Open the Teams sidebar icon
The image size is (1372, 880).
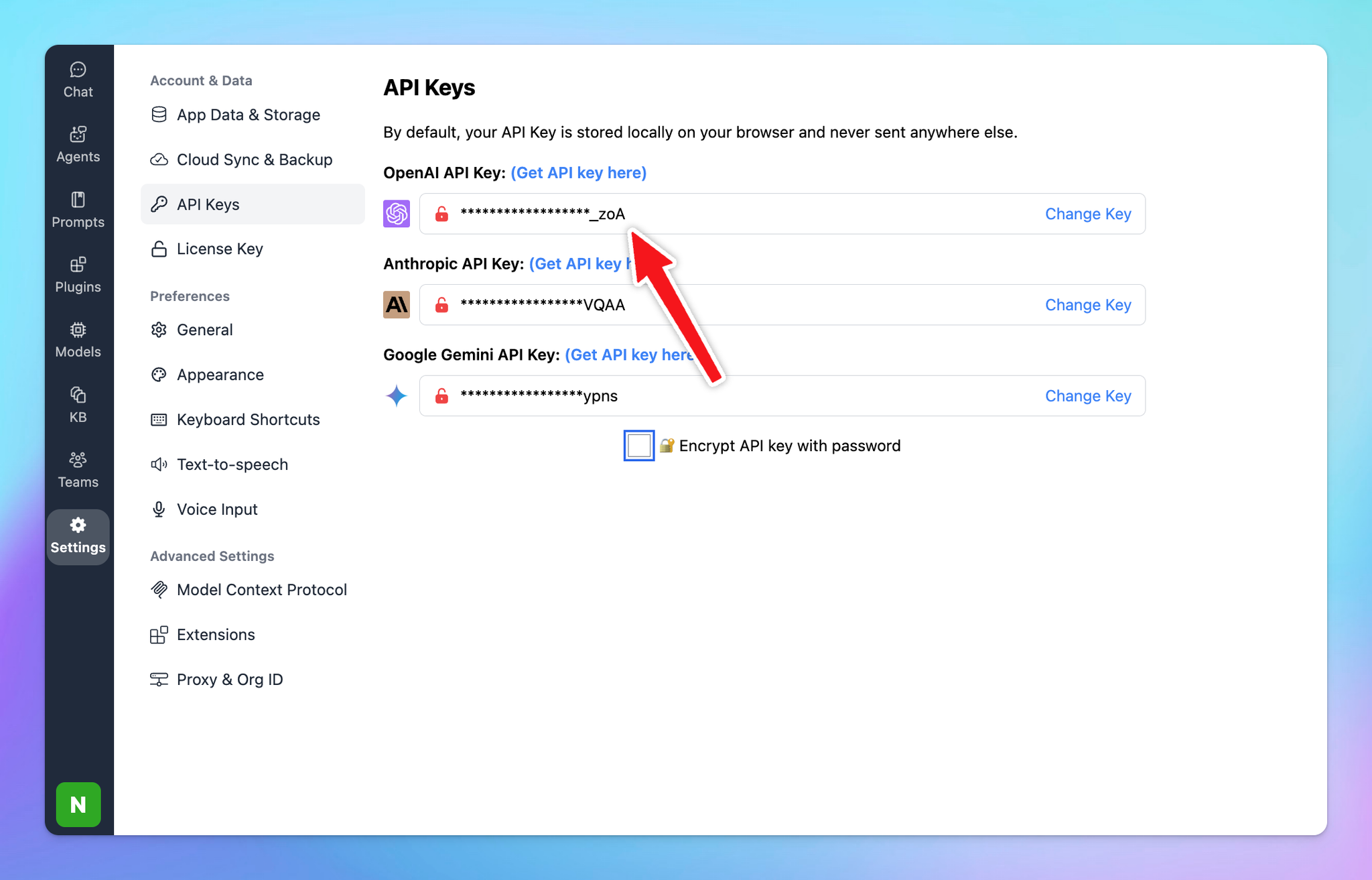tap(78, 470)
